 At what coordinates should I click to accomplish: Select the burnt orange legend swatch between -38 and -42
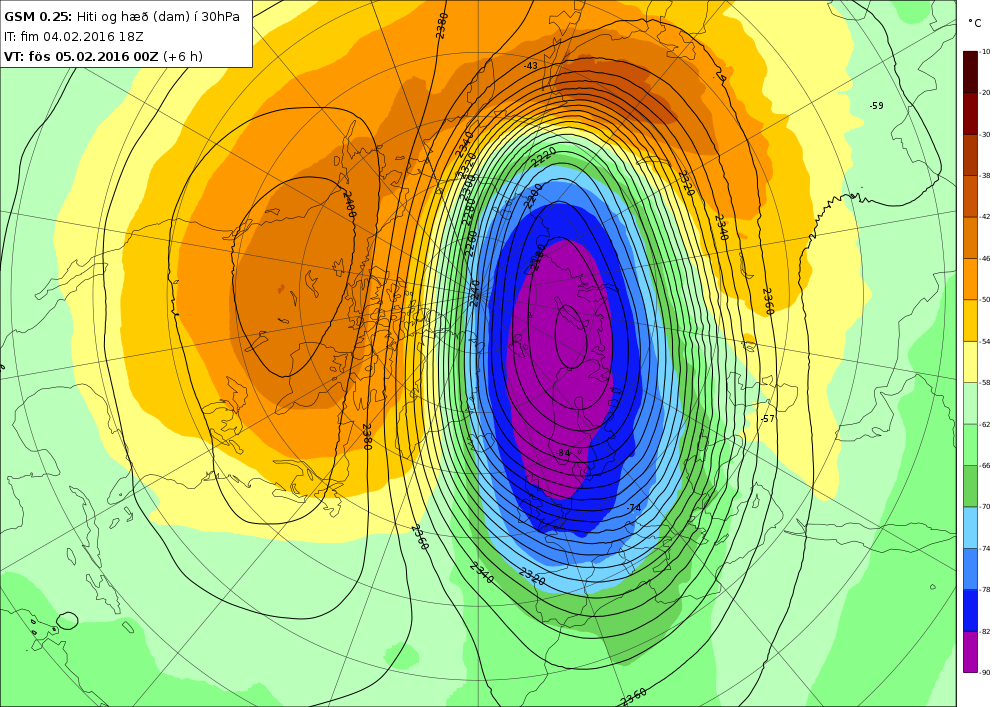point(970,196)
